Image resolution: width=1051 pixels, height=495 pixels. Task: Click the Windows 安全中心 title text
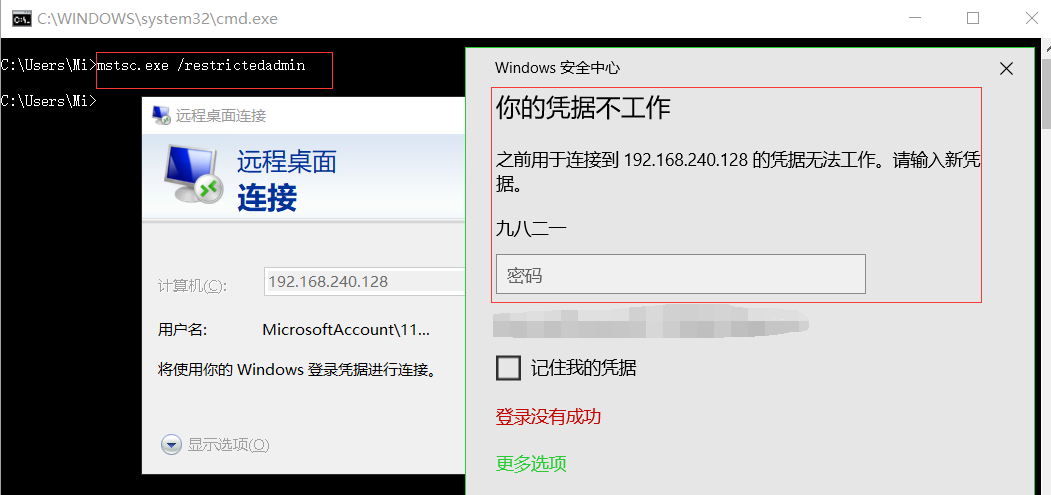557,68
